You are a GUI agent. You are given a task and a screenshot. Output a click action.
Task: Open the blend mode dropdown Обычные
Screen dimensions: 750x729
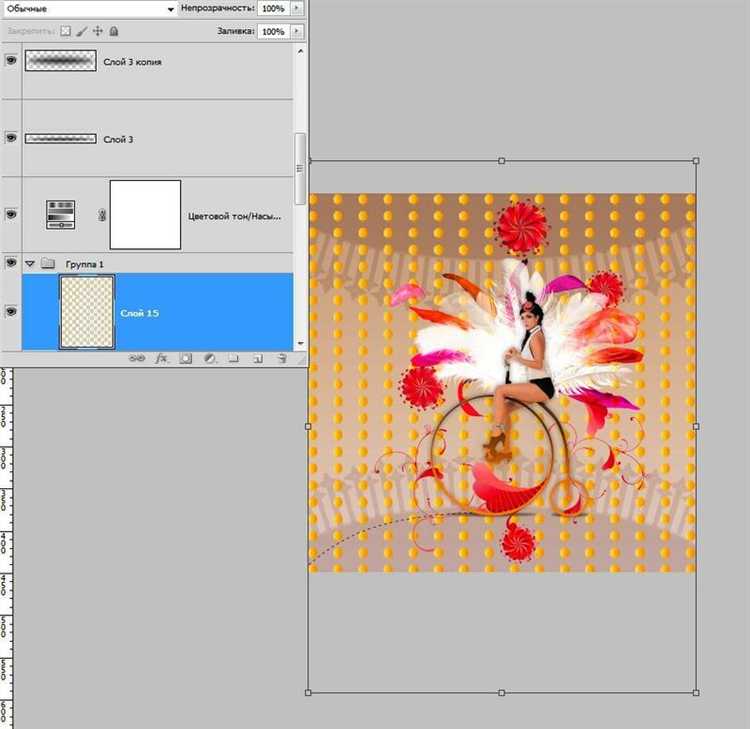pos(90,9)
